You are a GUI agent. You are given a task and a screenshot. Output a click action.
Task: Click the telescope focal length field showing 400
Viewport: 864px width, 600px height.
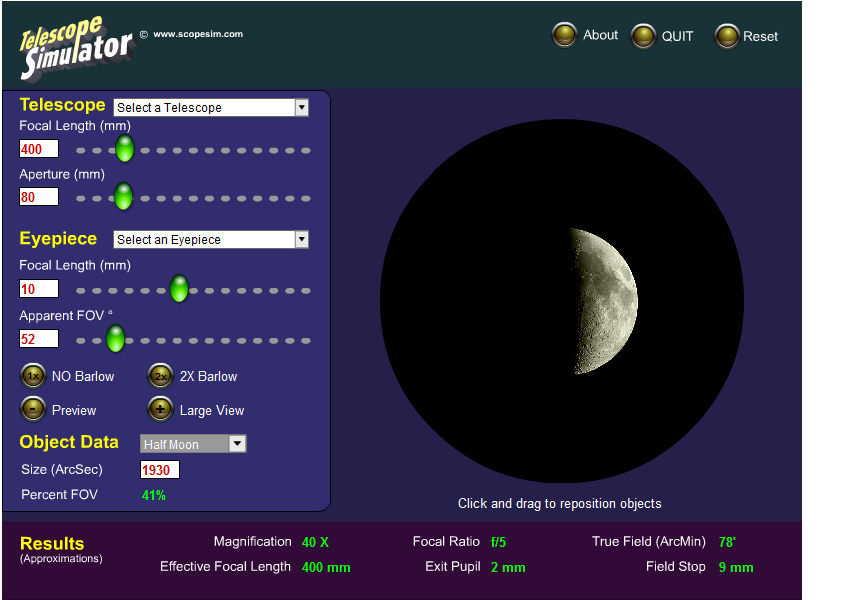[x=39, y=149]
